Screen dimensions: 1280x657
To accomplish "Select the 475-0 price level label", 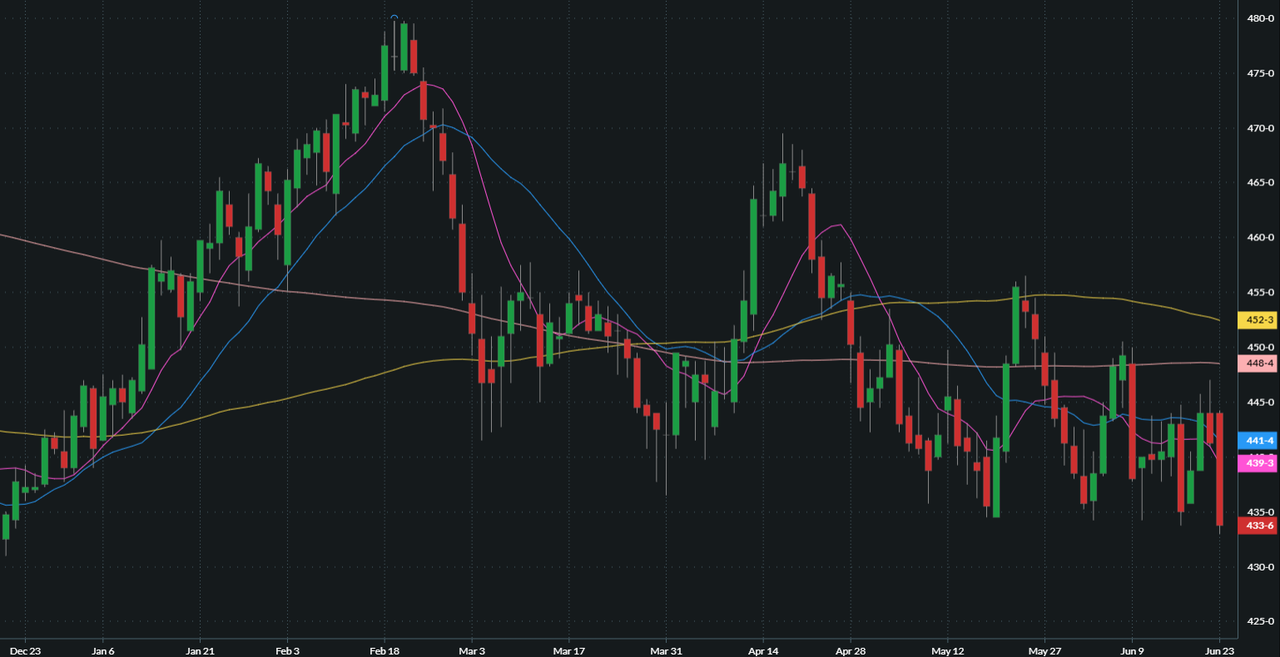I will click(x=1259, y=74).
